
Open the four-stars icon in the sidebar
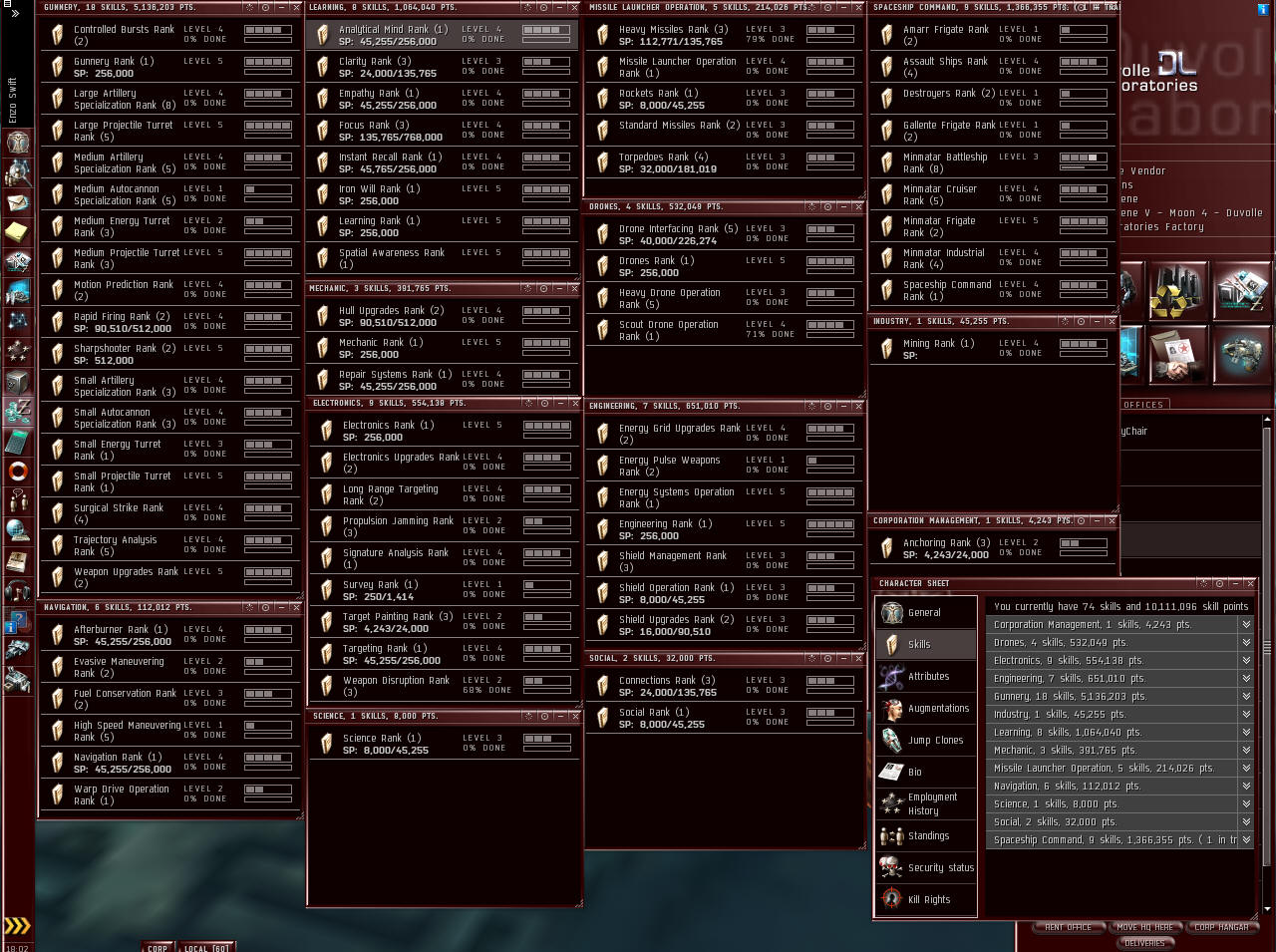18,351
